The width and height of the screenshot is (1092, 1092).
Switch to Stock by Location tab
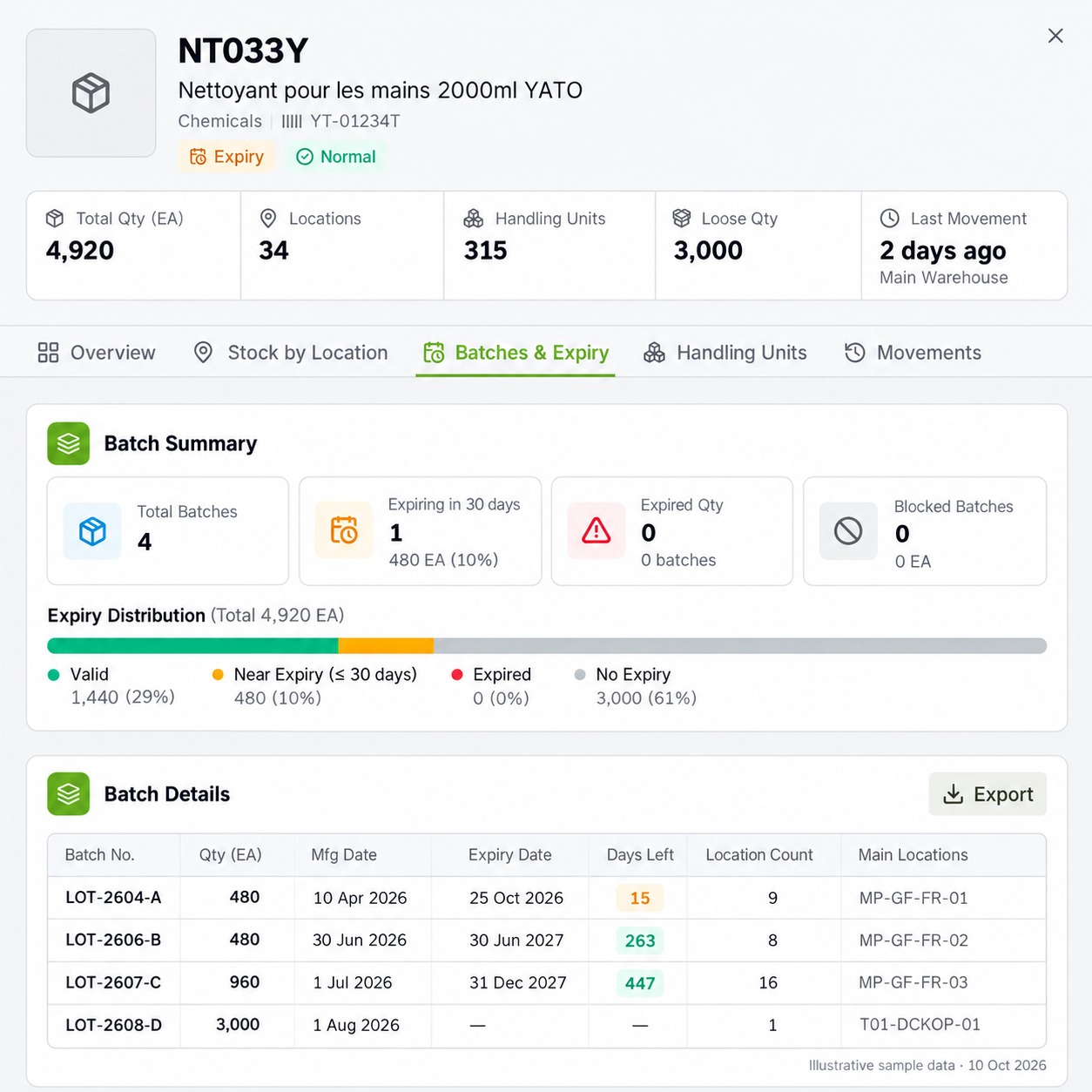click(291, 353)
